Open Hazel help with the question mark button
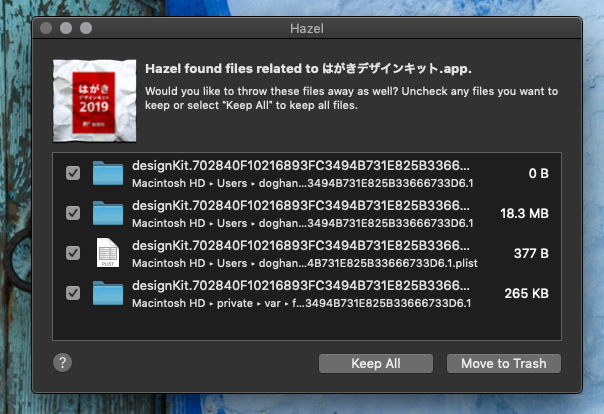Screen dimensions: 604x414 pyautogui.click(x=62, y=363)
